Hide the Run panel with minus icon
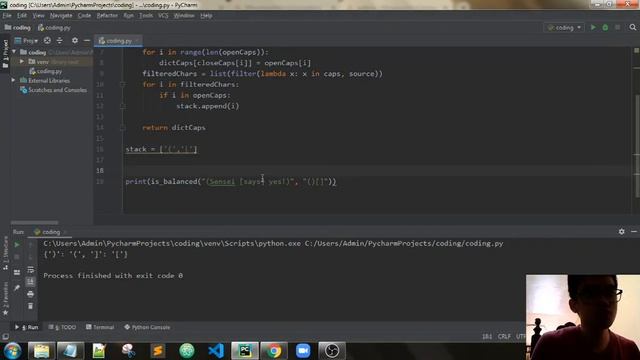640x360 pixels. point(633,231)
